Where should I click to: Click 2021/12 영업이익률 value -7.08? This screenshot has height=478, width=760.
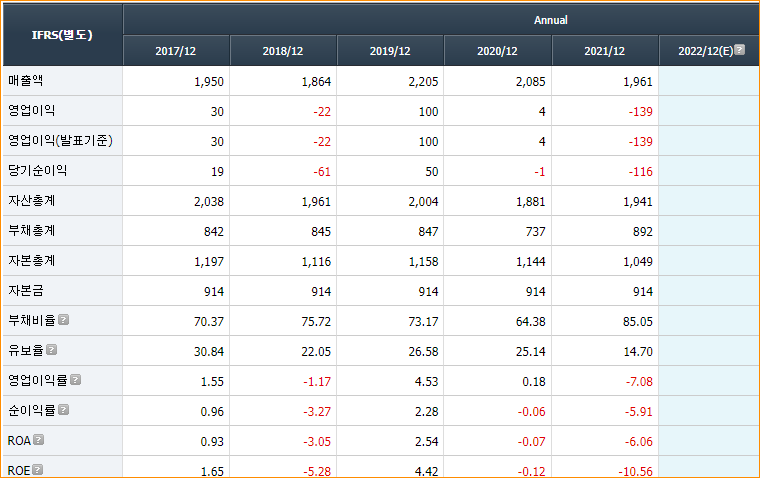[x=639, y=382]
